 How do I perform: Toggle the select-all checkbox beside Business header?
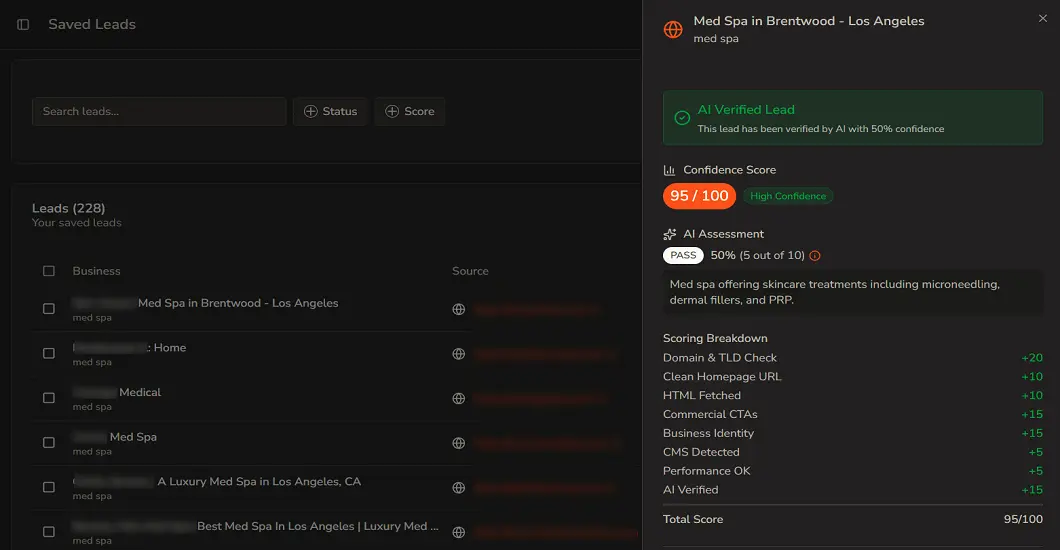coord(49,271)
